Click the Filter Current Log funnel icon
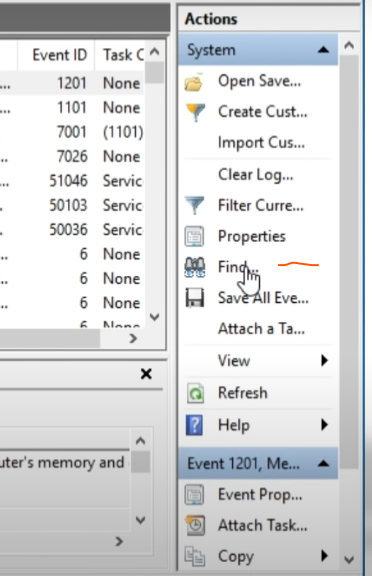 194,205
